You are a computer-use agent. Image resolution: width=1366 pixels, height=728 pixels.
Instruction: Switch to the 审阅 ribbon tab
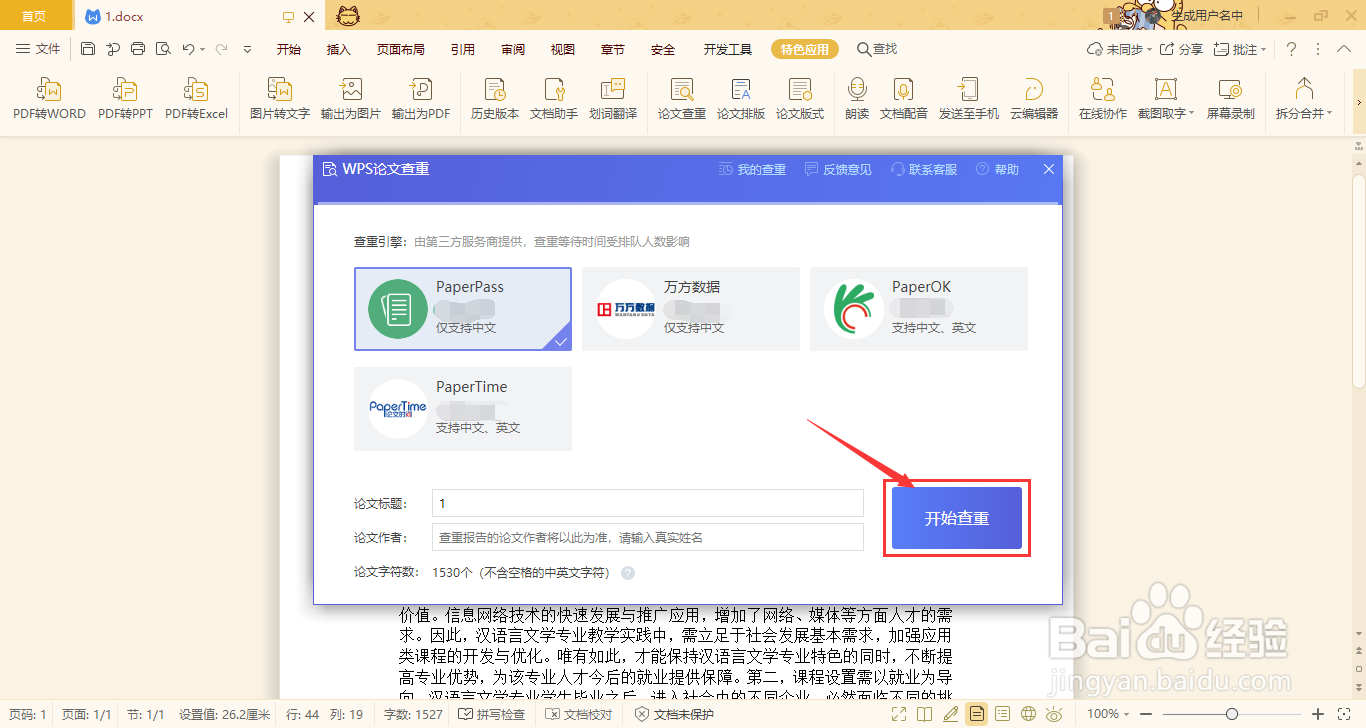pos(512,48)
